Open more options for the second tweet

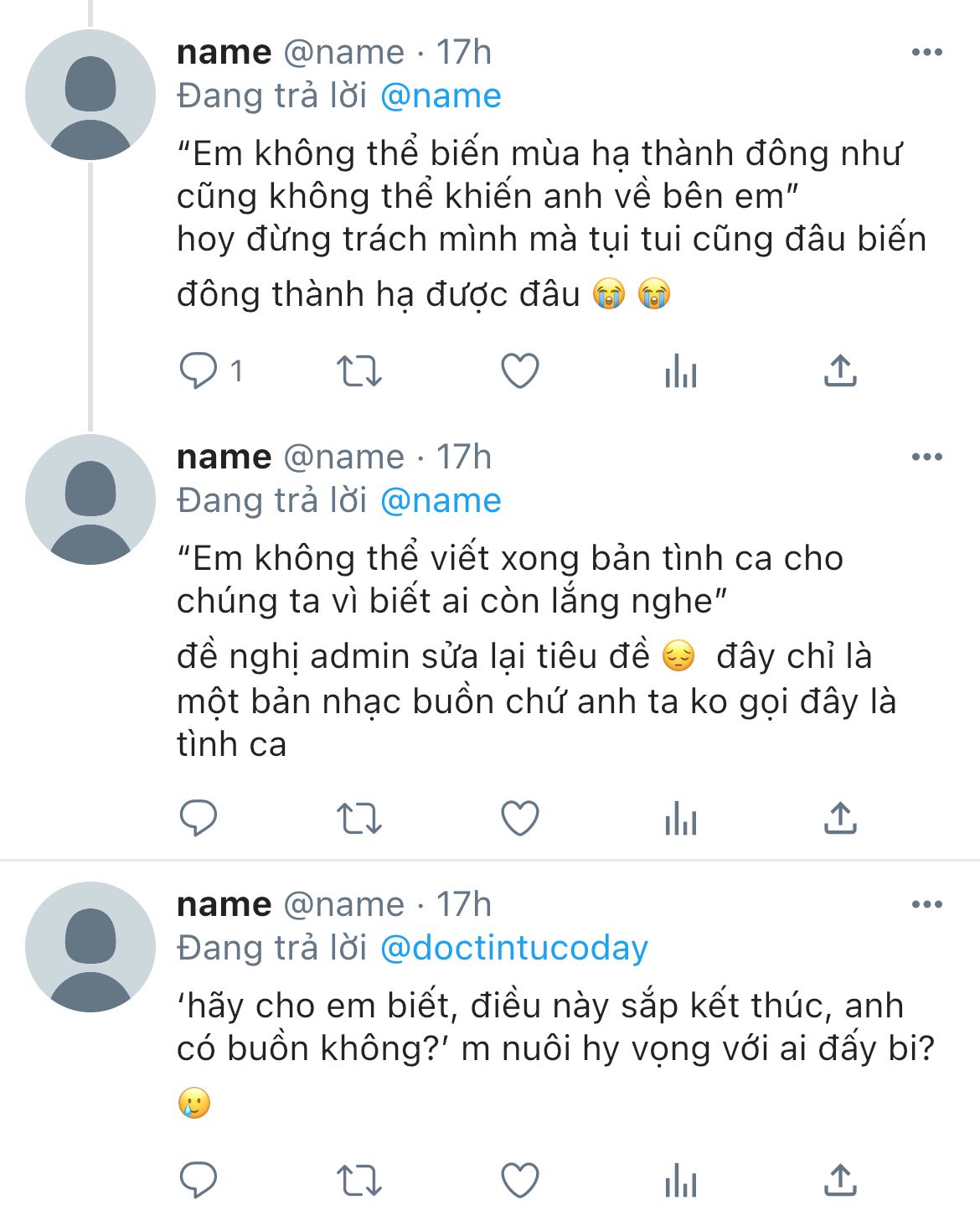926,457
